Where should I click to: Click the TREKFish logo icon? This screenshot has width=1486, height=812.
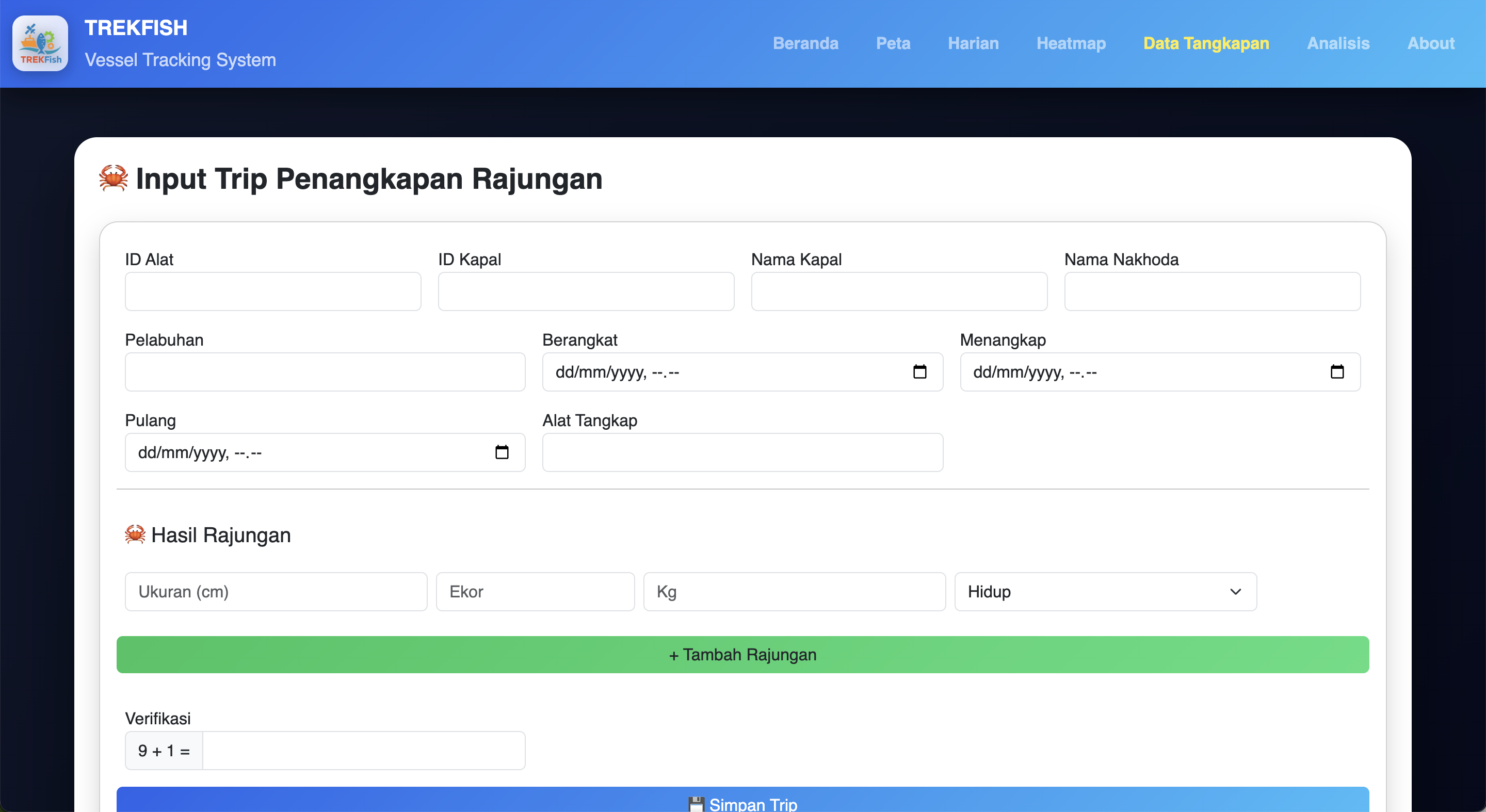[40, 43]
